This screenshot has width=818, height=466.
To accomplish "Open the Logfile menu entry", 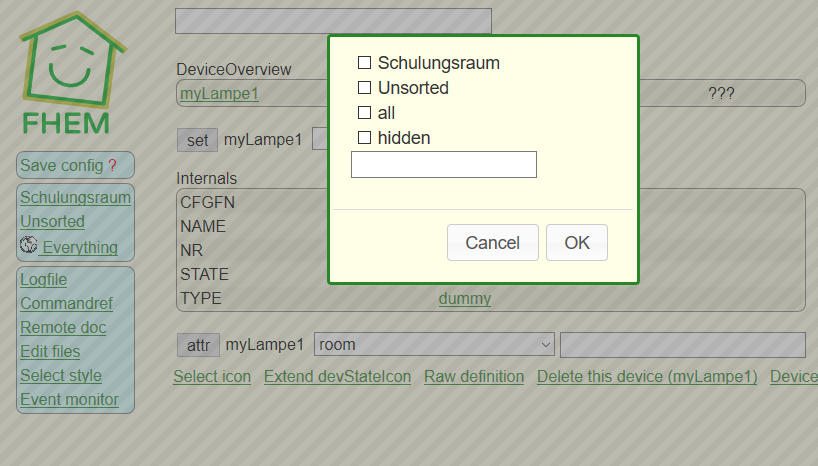I will point(43,280).
